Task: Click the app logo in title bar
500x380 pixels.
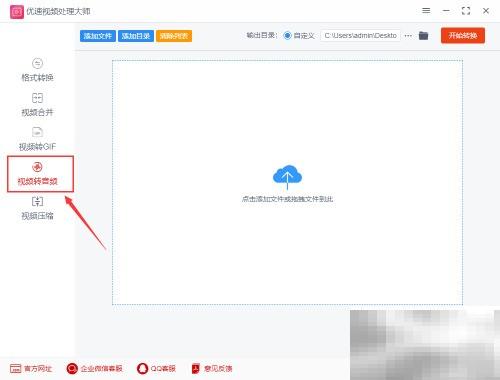Action: [17, 12]
